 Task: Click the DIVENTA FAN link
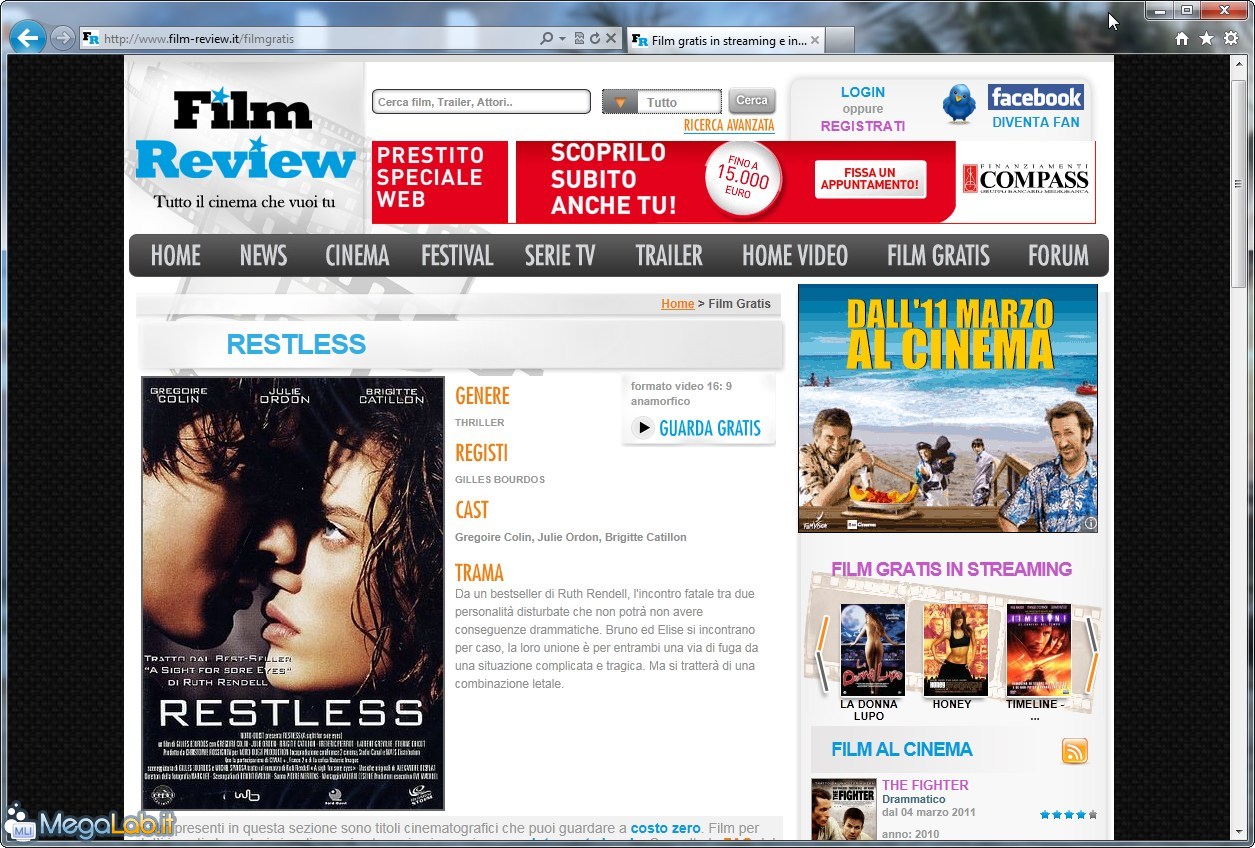click(1036, 122)
